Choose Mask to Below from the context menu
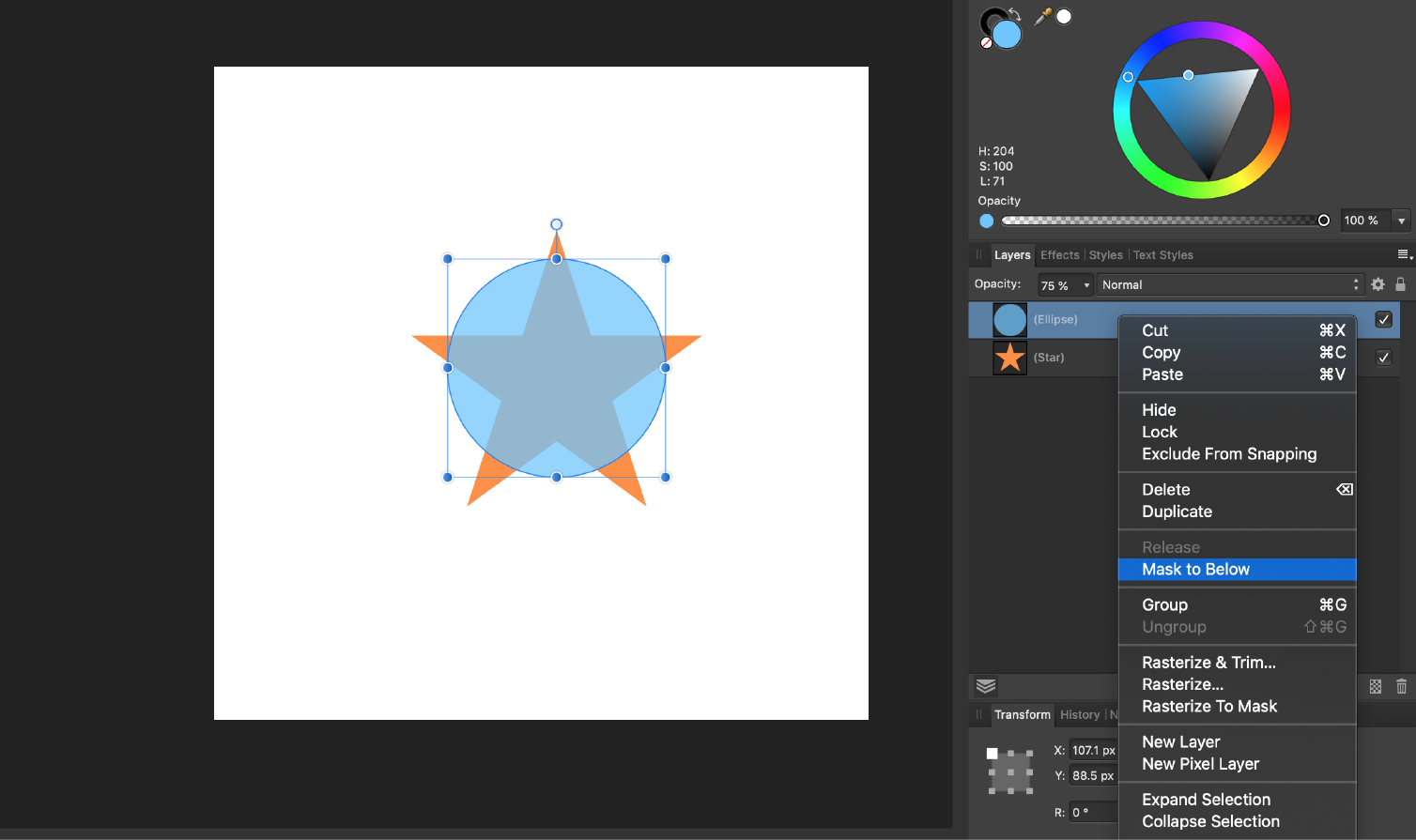 (1195, 569)
